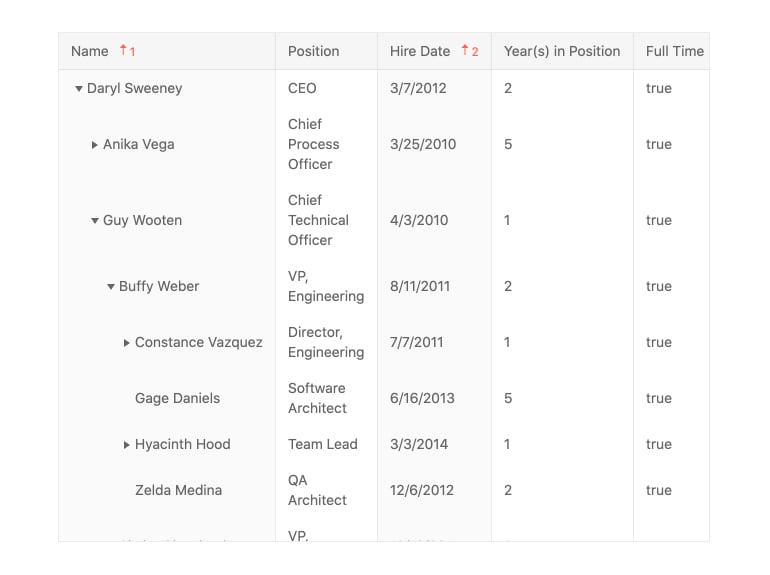Click the Full Time column header

tap(672, 51)
